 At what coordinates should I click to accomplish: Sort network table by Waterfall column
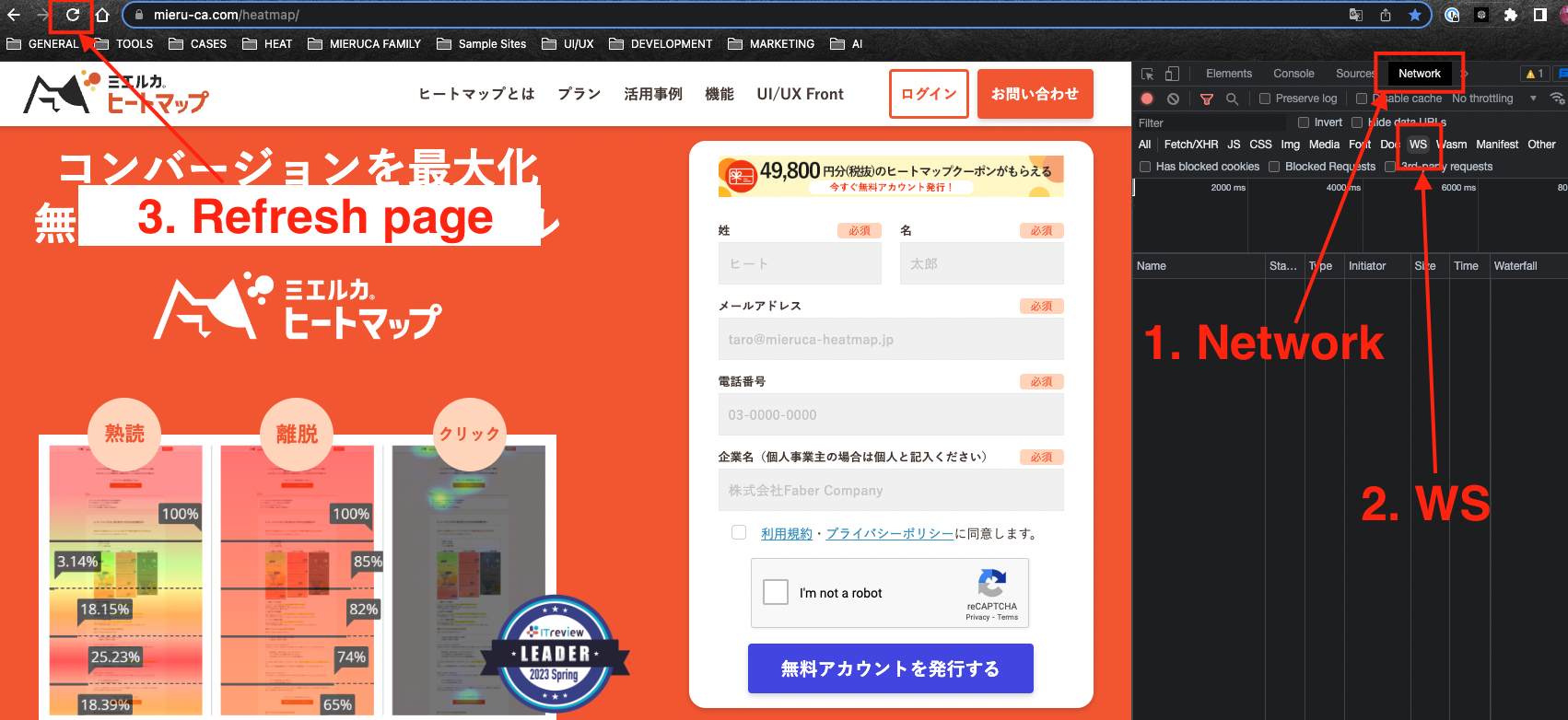tap(1527, 266)
